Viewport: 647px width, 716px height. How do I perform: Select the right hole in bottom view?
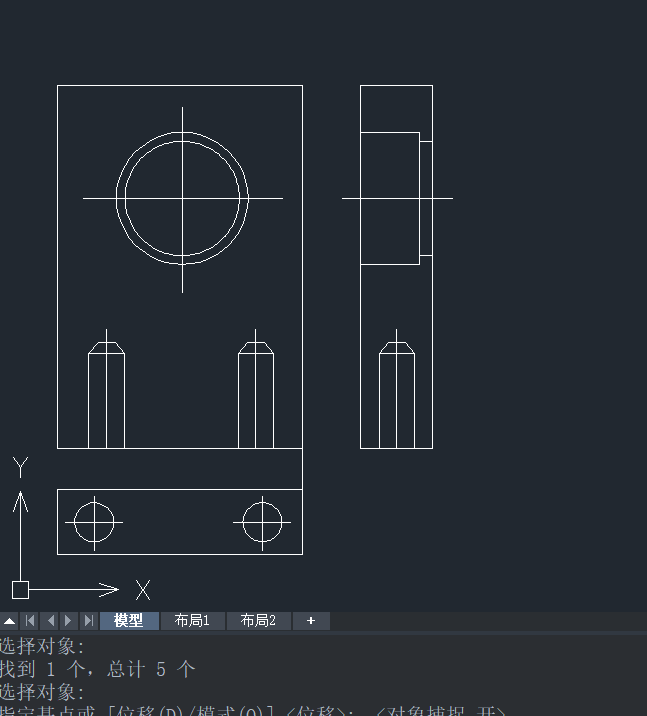point(262,522)
